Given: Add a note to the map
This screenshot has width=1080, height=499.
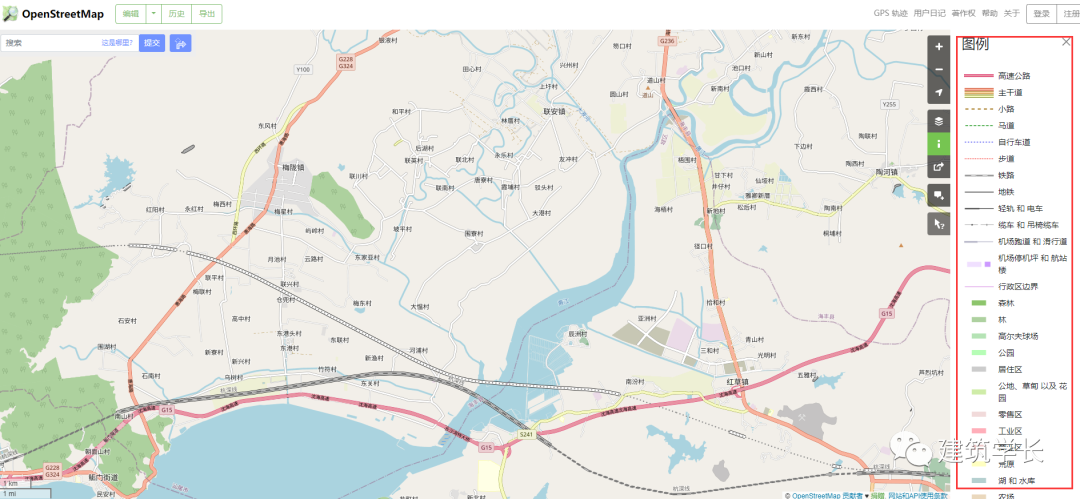Looking at the screenshot, I should click(x=938, y=195).
